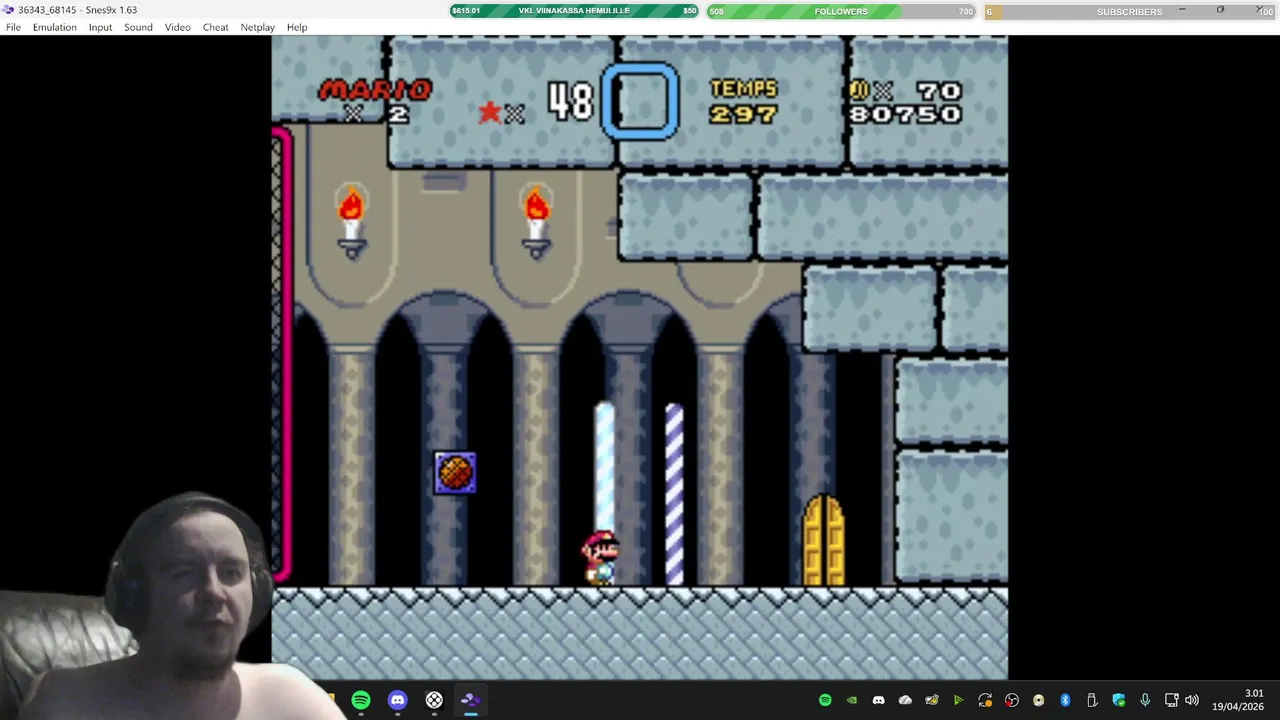The image size is (1280, 720).
Task: Click the TEMPS 297 timer text
Action: click(x=743, y=102)
